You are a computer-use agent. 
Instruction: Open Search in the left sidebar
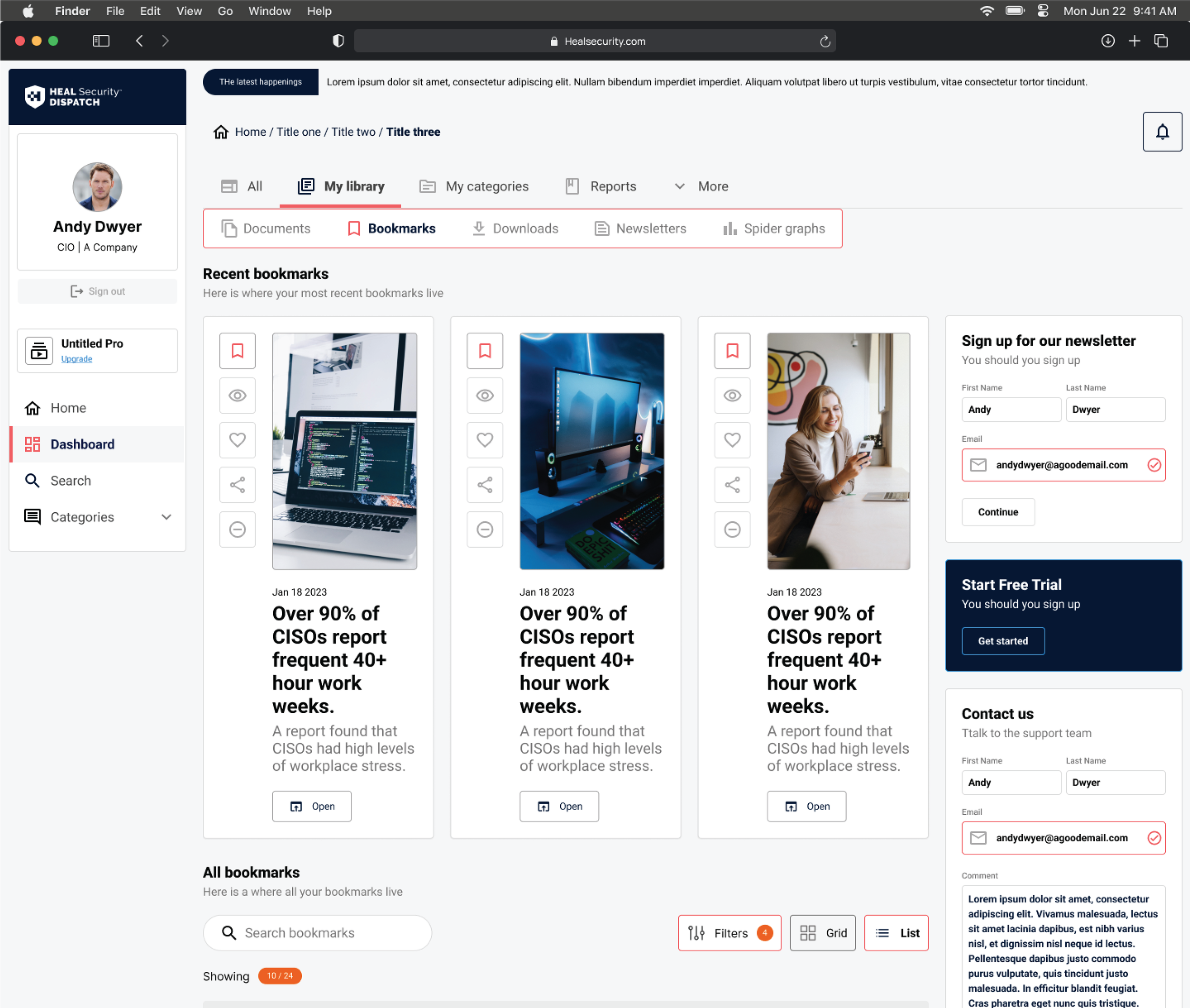(x=70, y=480)
